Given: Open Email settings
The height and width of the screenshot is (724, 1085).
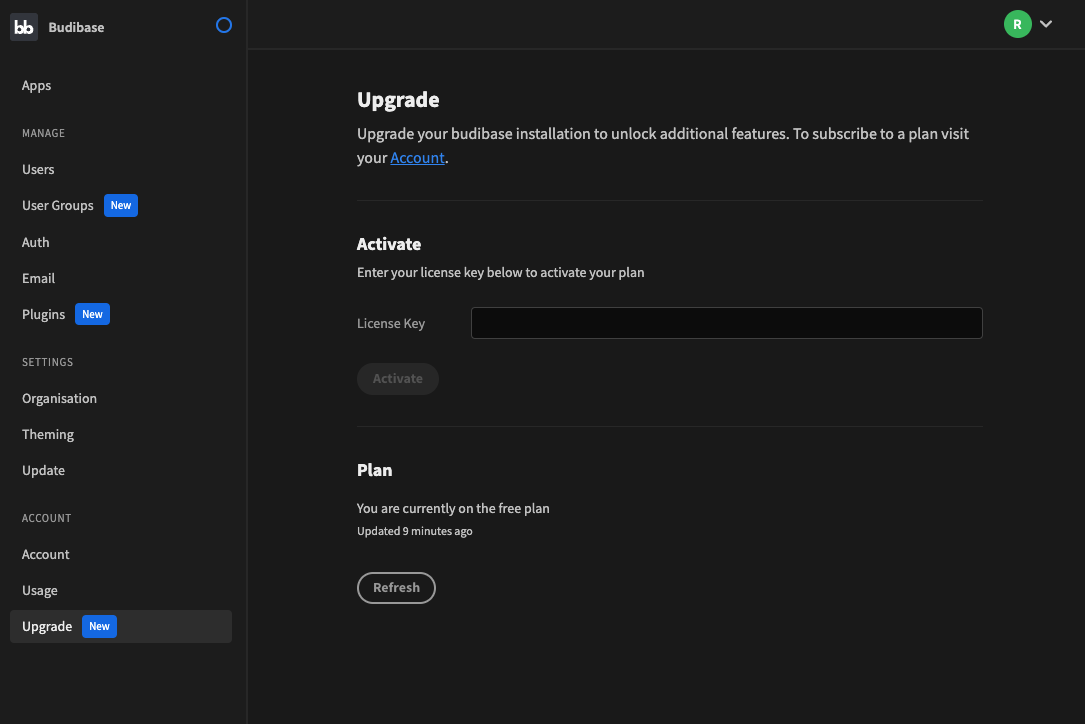Looking at the screenshot, I should tap(38, 278).
